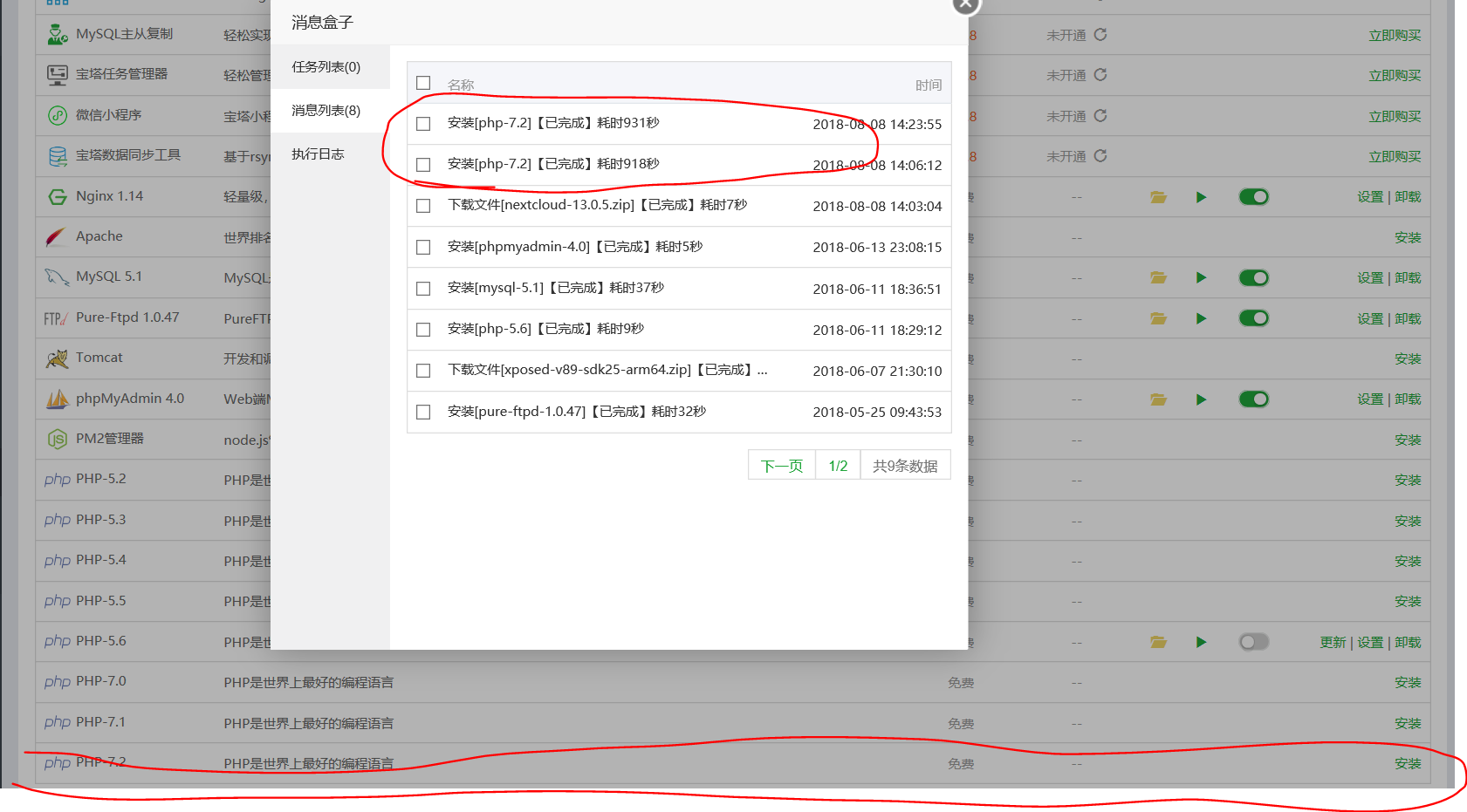Viewport: 1467px width, 812px height.
Task: Enable the PHP-5.6 homepage display switch
Action: (1254, 642)
